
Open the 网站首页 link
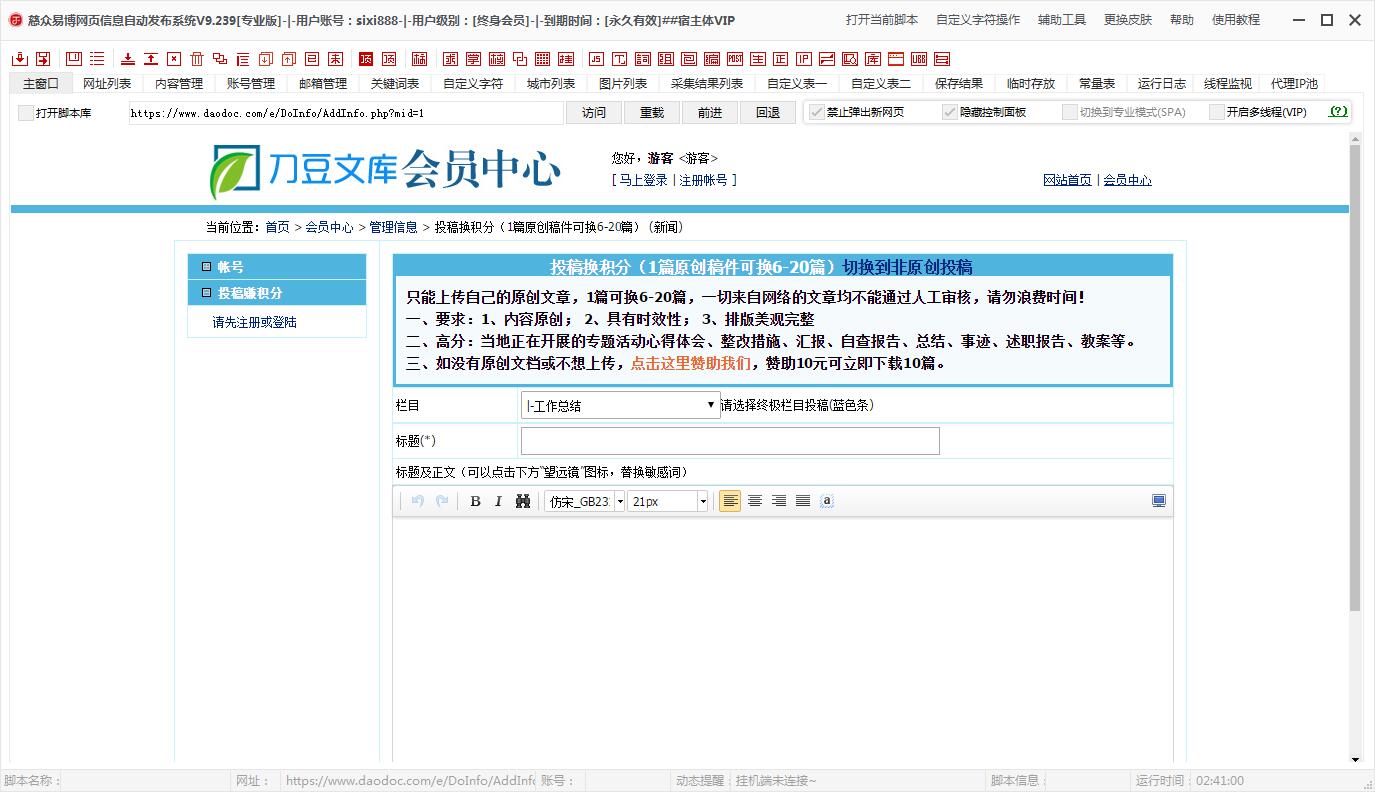coord(1067,180)
